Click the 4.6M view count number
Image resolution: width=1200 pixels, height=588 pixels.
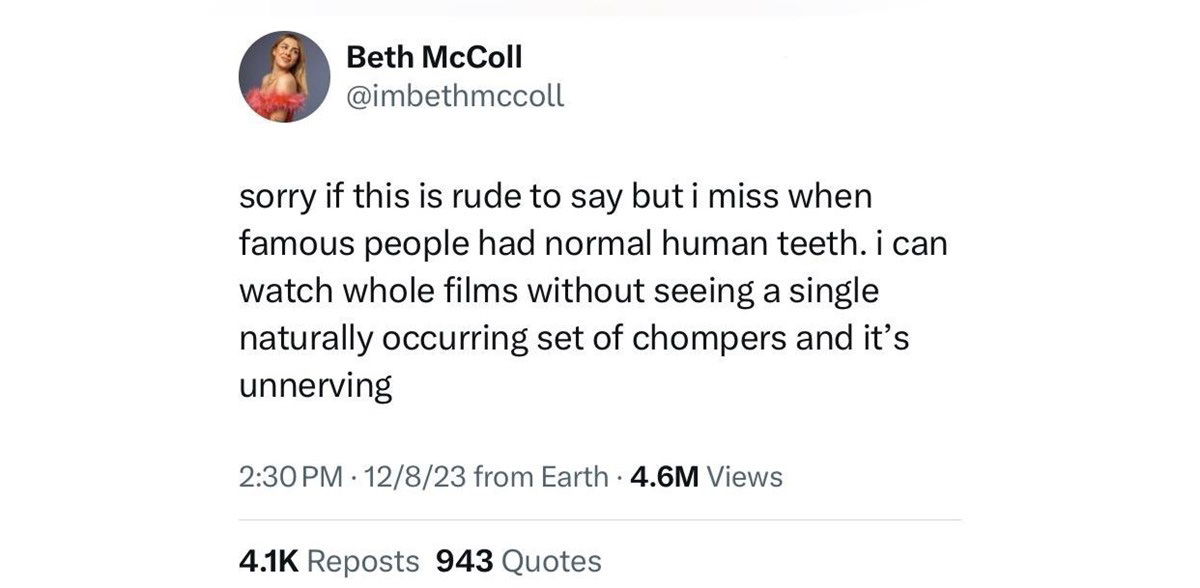click(665, 477)
